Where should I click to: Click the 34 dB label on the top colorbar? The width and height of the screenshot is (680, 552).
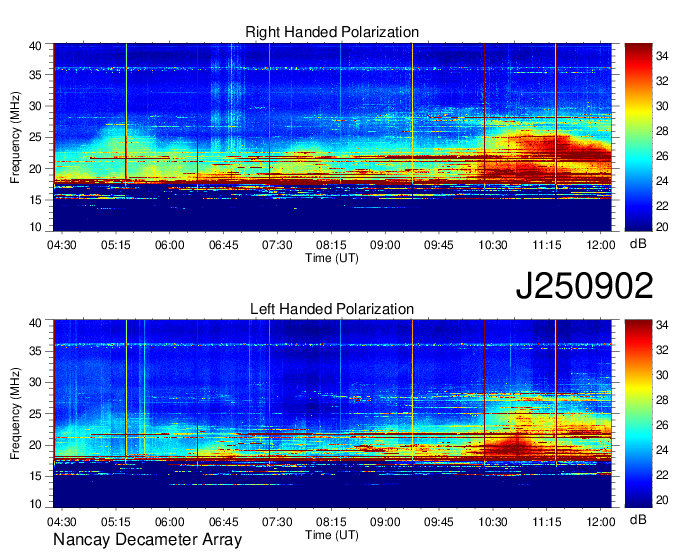tap(662, 56)
